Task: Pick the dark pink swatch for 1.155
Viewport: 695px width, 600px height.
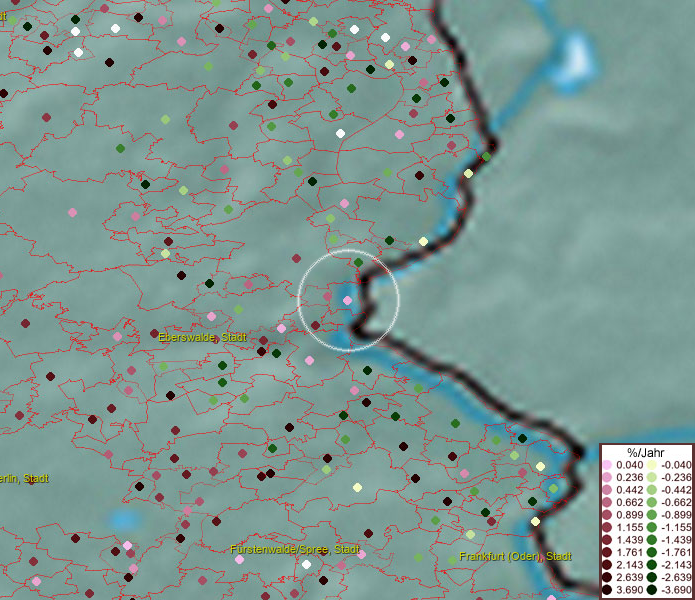Action: pyautogui.click(x=607, y=527)
